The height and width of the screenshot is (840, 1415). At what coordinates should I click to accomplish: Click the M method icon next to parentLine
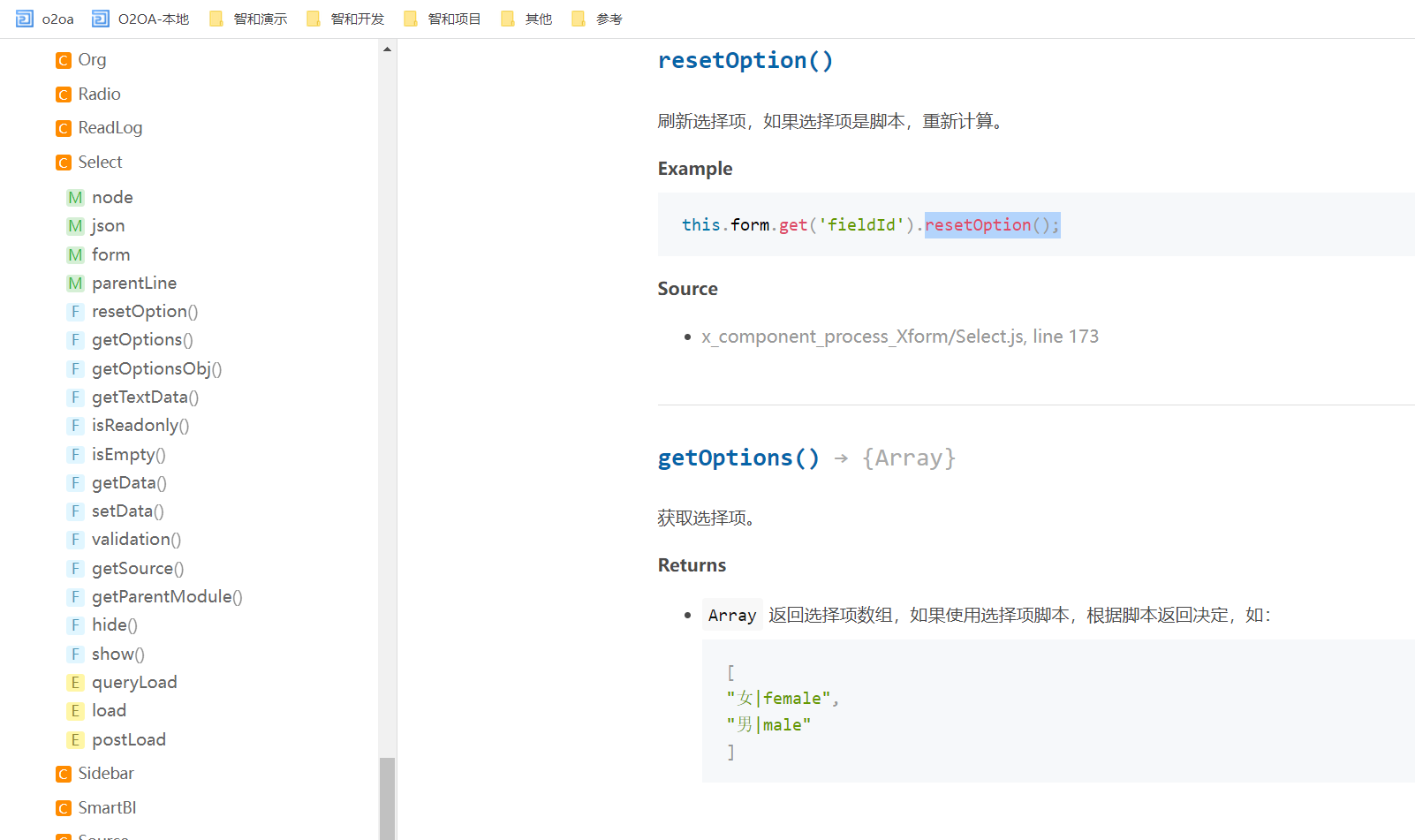click(x=75, y=283)
